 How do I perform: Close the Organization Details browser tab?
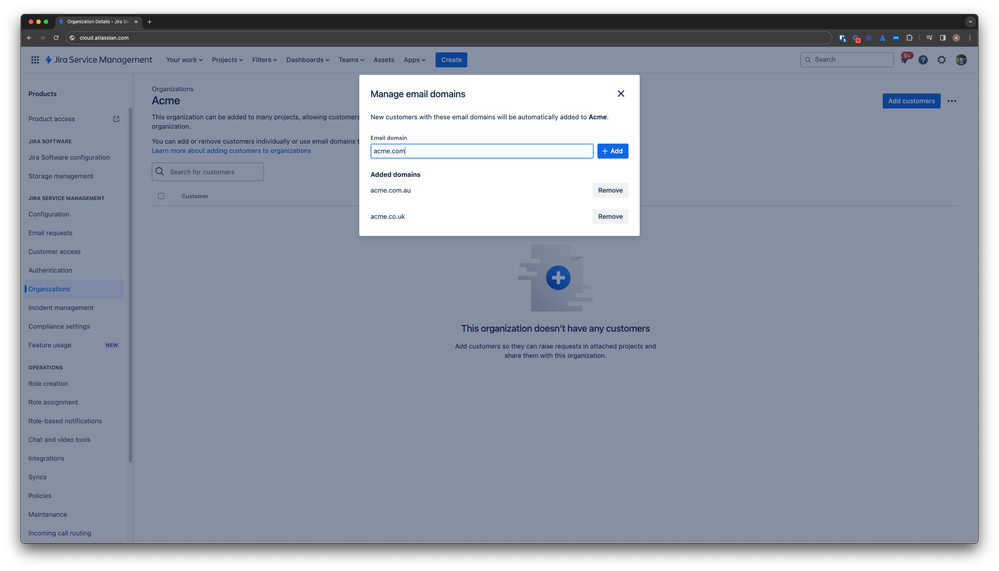coord(136,22)
